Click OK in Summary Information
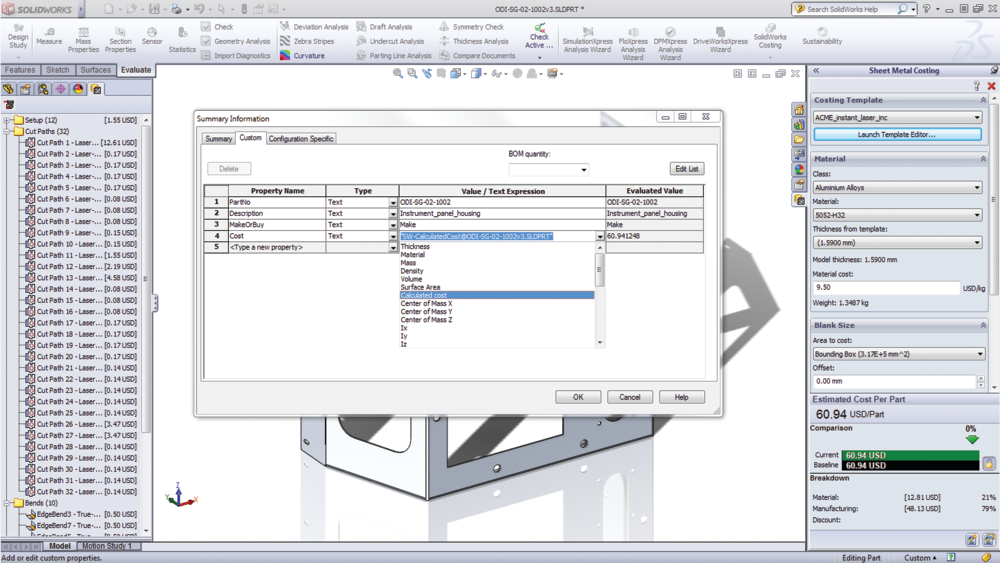 pos(578,397)
